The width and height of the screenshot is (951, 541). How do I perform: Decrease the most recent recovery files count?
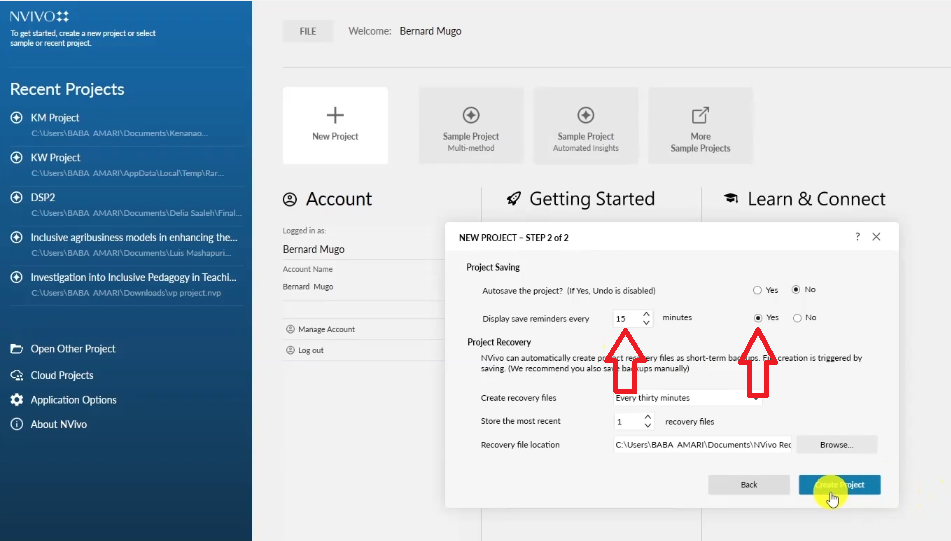647,426
